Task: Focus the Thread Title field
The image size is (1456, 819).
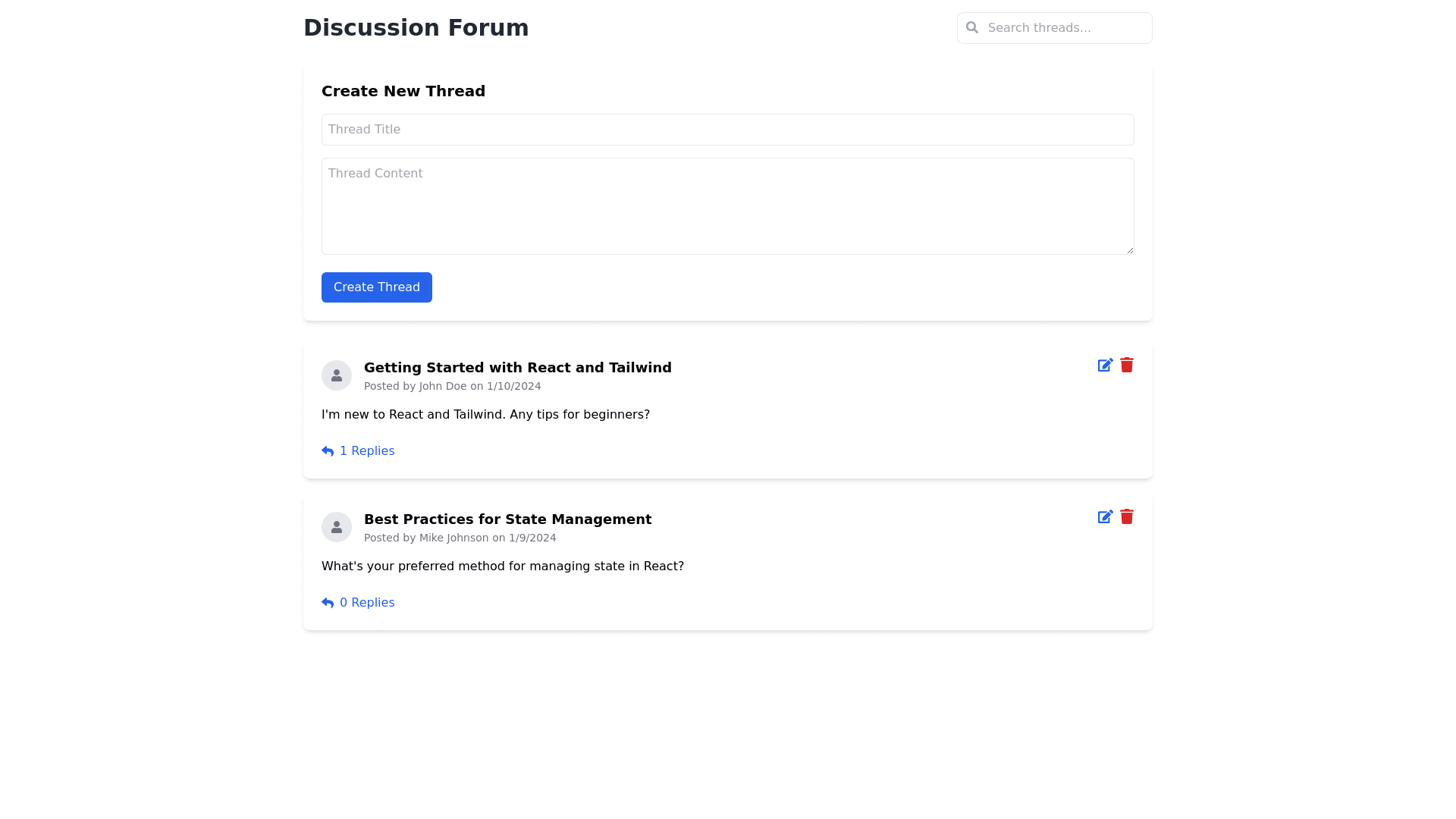Action: pyautogui.click(x=727, y=130)
